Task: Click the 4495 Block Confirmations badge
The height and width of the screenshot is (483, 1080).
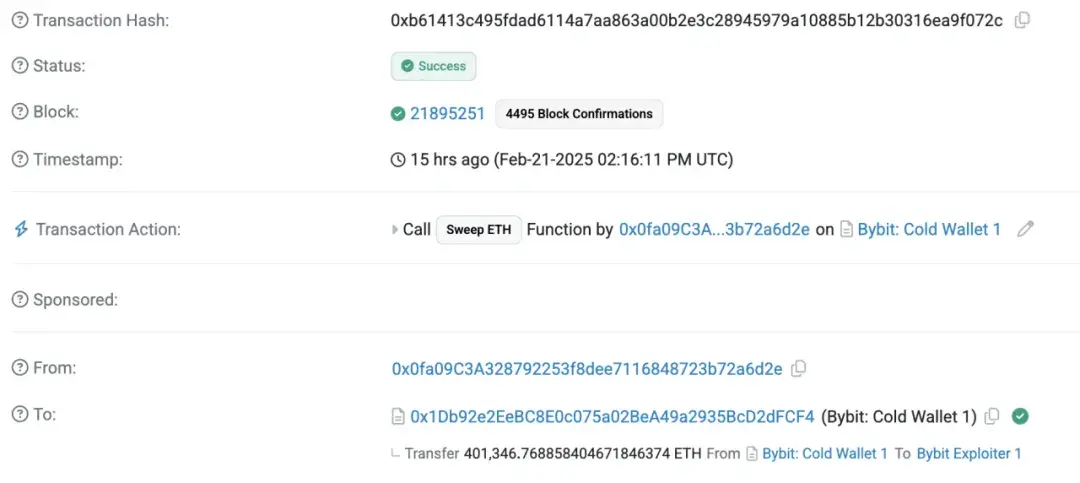Action: pyautogui.click(x=579, y=114)
